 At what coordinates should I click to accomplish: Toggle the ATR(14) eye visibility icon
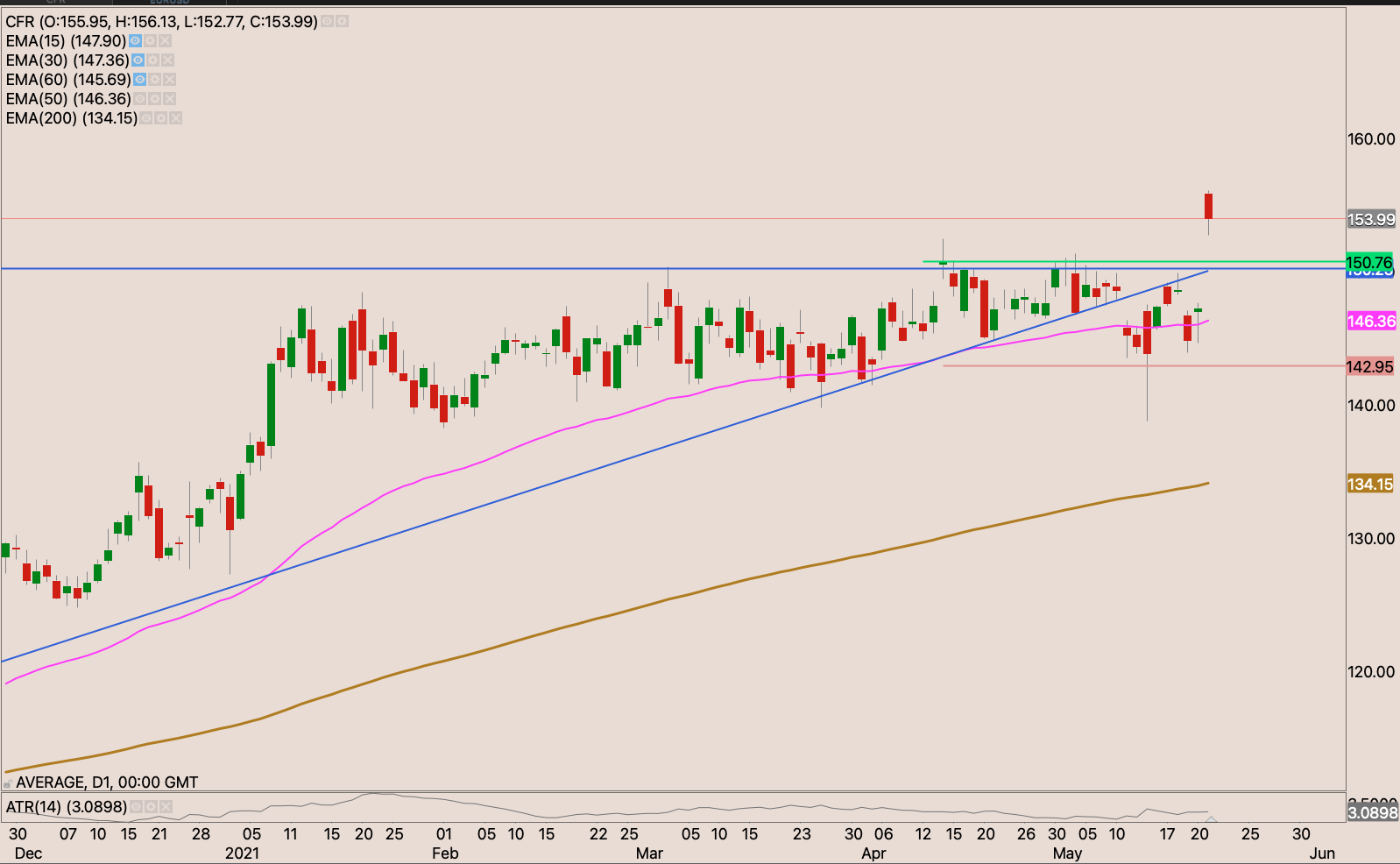coord(136,806)
